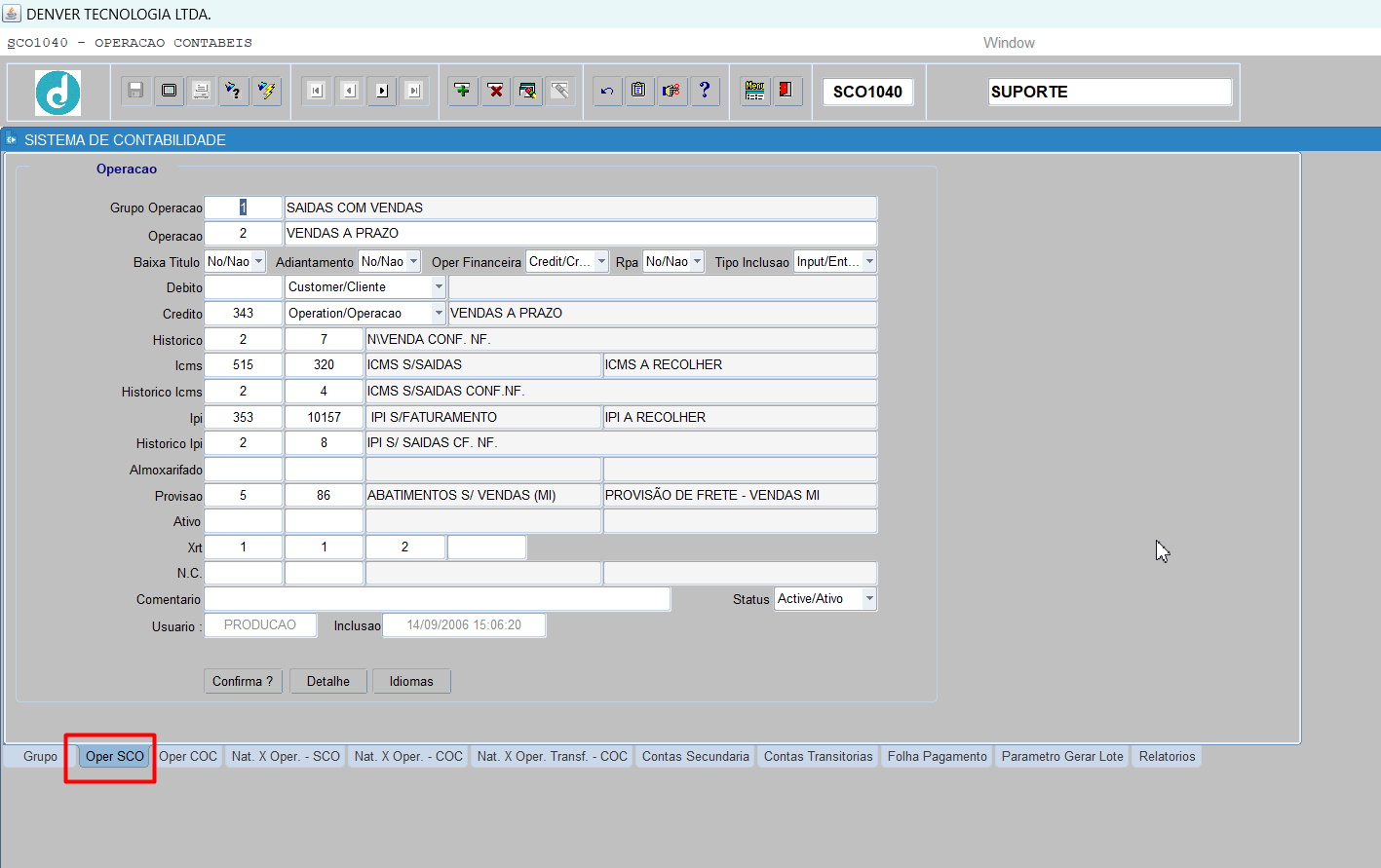Click the clipboard list icon
Viewport: 1381px width, 868px height.
coord(639,91)
